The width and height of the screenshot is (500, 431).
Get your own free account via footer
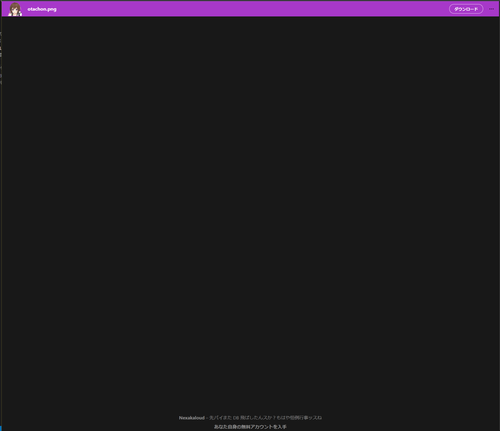pos(250,427)
